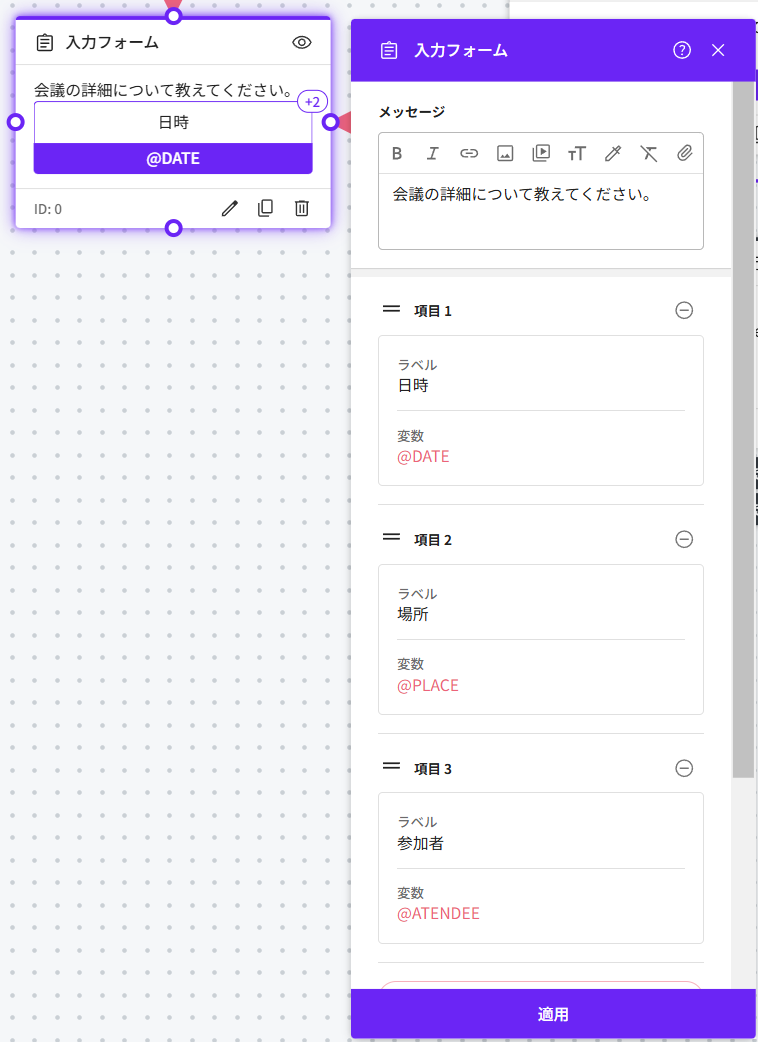Insert a hyperlink into the message
The width and height of the screenshot is (758, 1042).
point(469,153)
